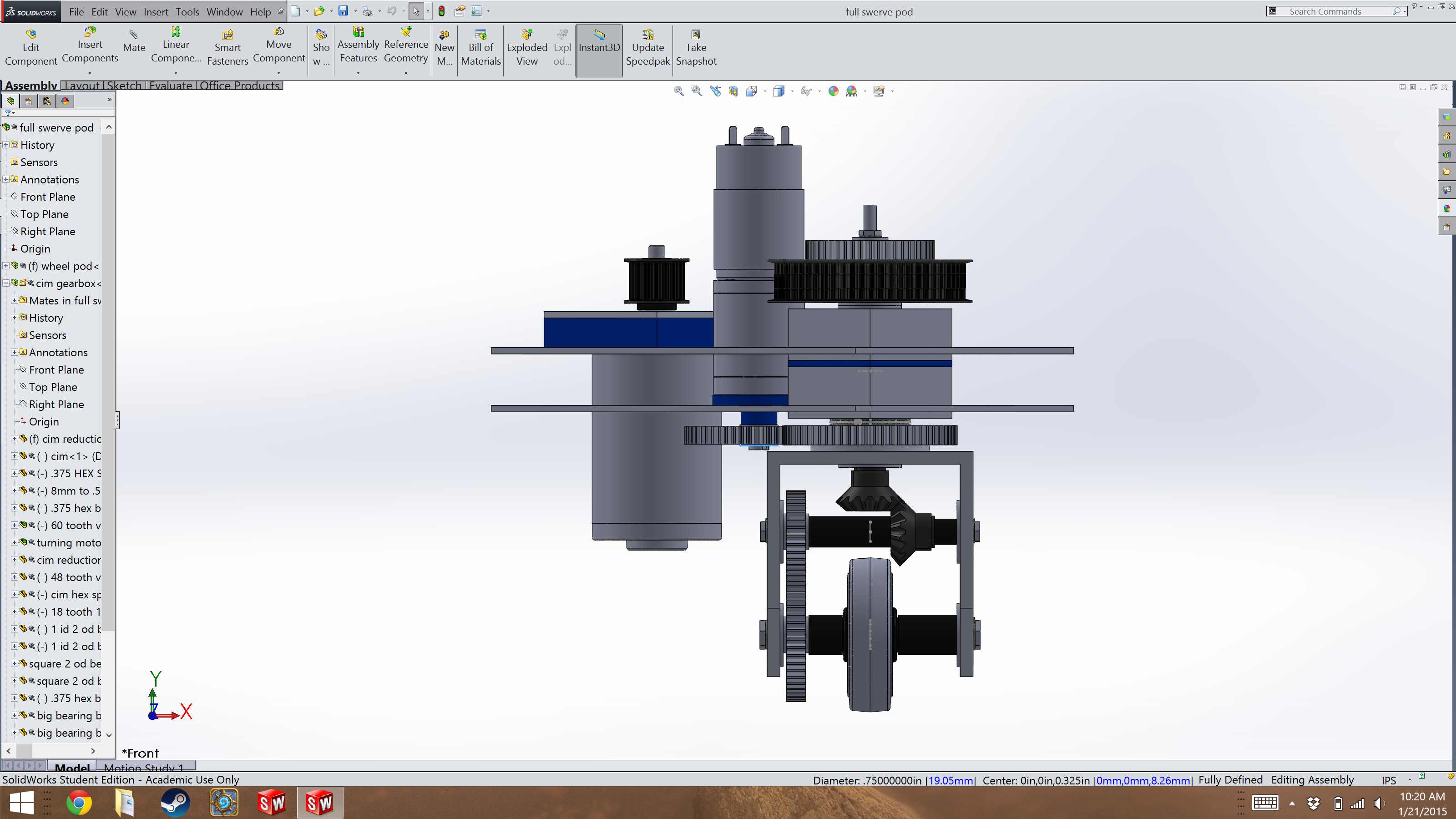Switch to the Office Products tab

240,86
